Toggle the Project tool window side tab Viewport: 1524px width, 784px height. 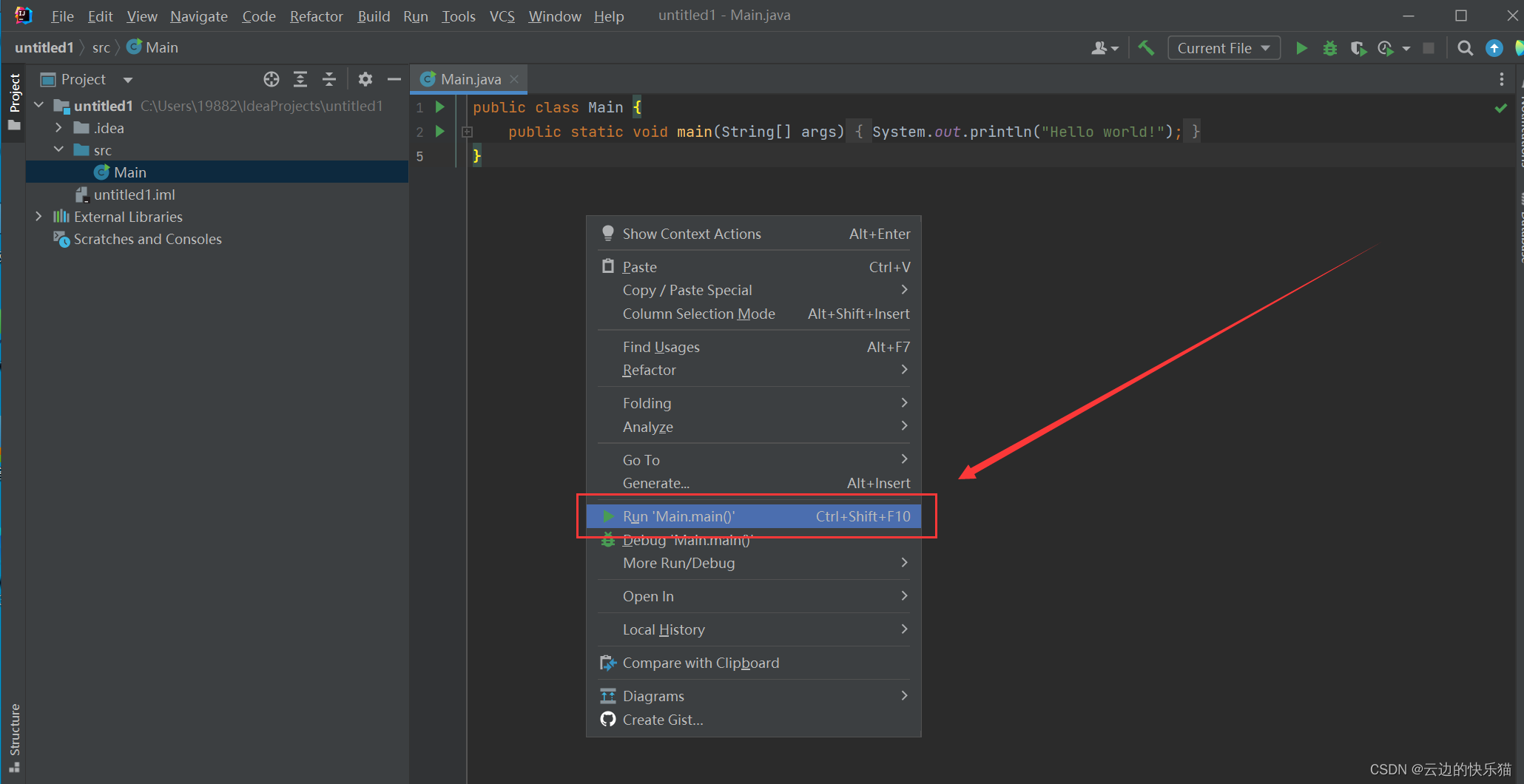14,101
